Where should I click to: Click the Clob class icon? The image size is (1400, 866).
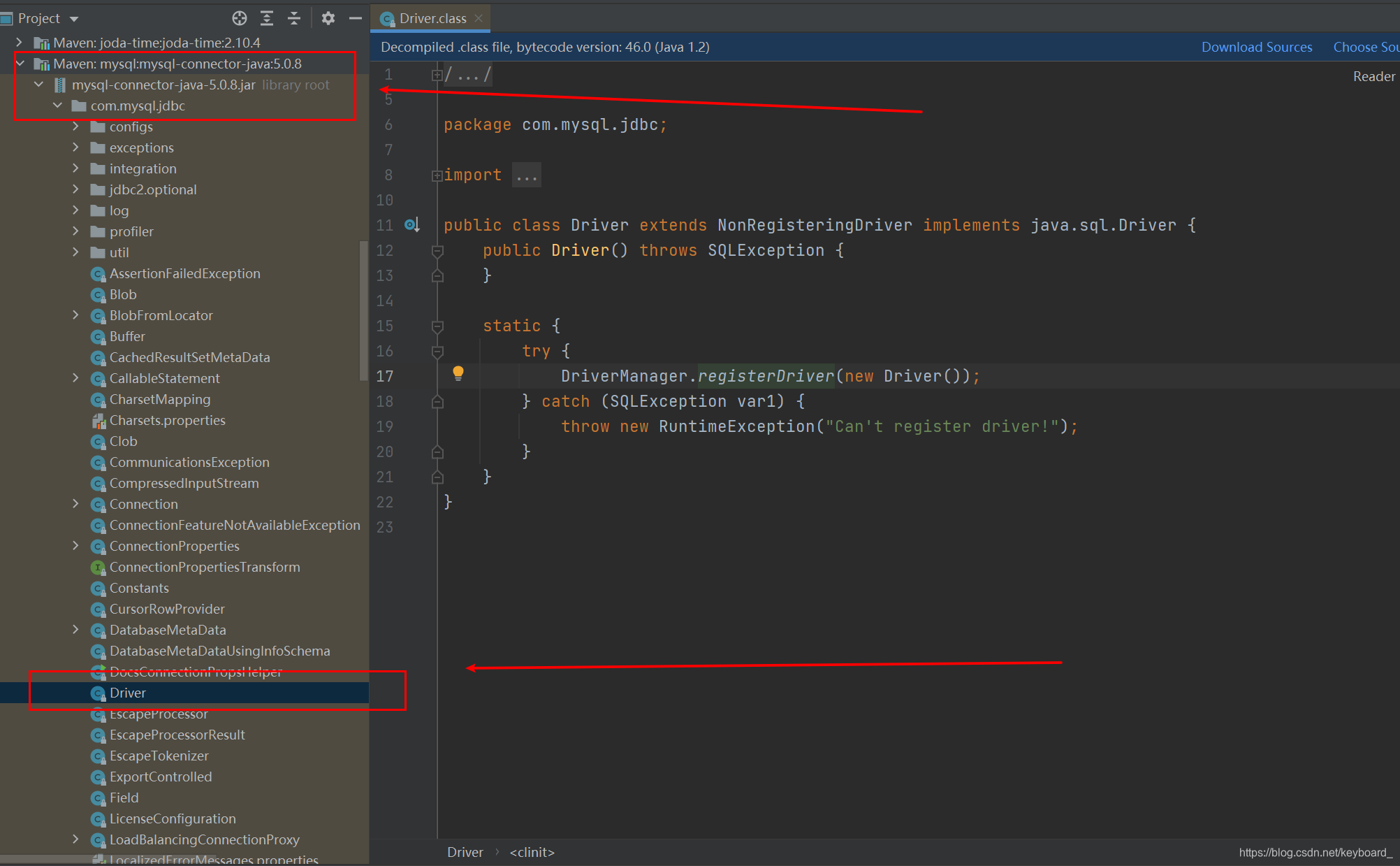pos(99,442)
